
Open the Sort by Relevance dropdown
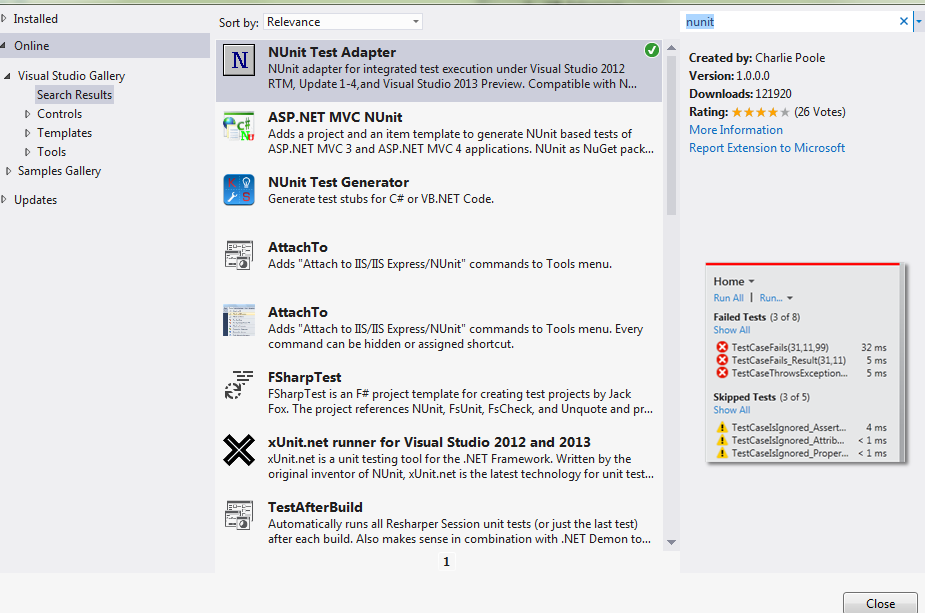pos(343,22)
